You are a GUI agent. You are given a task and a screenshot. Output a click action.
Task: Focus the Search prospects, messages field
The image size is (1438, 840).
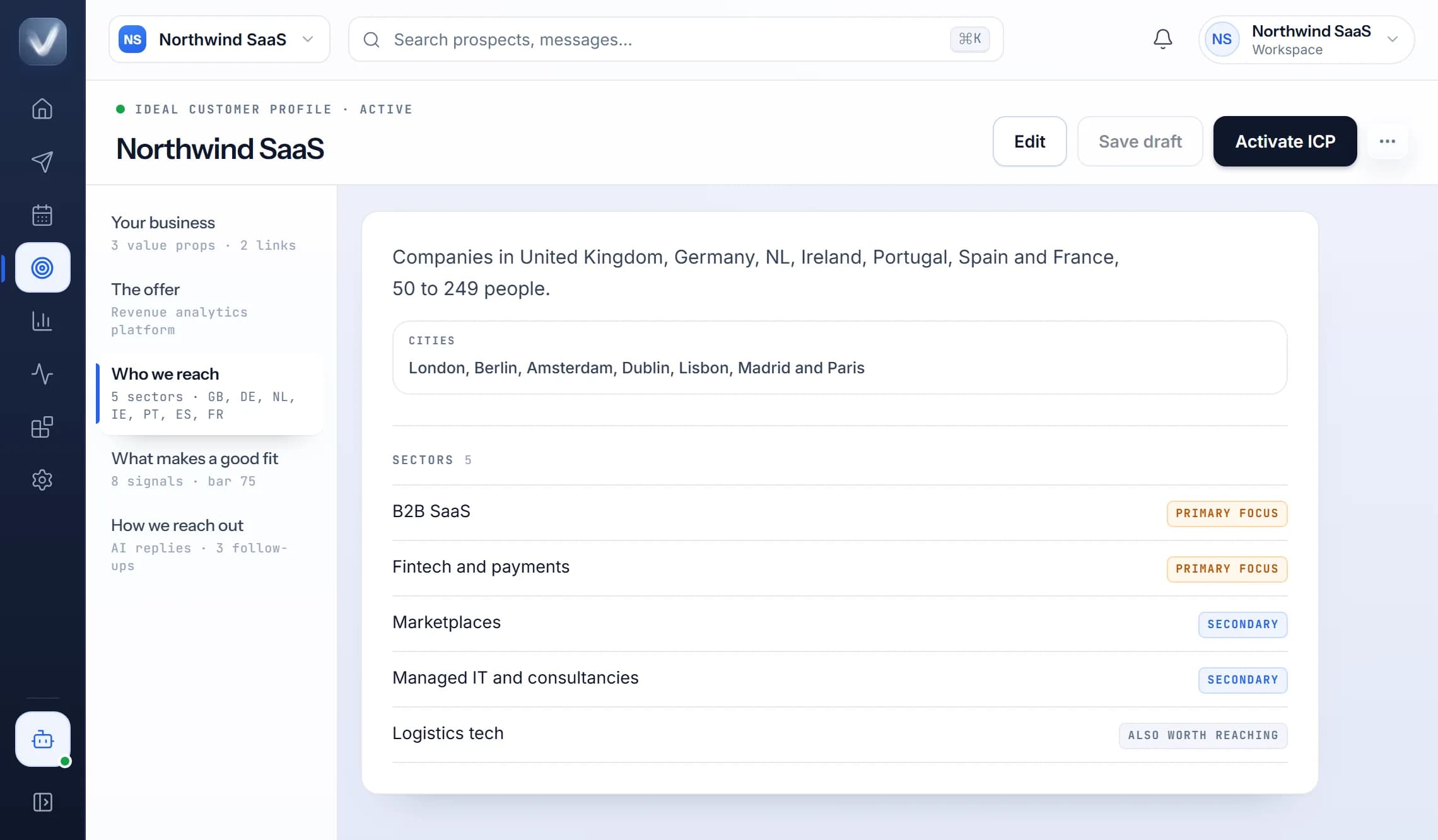click(676, 39)
